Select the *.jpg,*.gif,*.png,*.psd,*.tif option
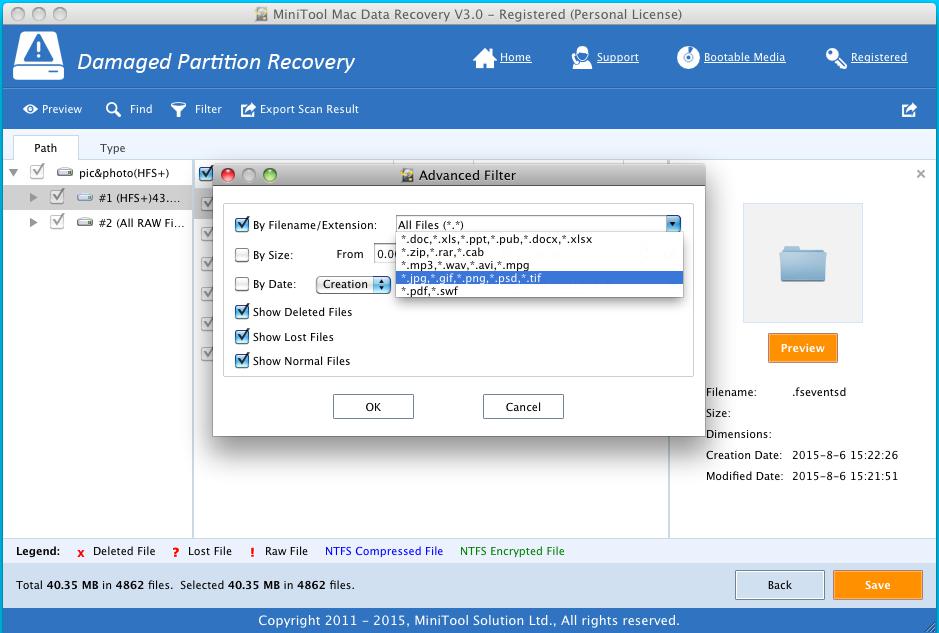The height and width of the screenshot is (633, 939). coord(539,278)
